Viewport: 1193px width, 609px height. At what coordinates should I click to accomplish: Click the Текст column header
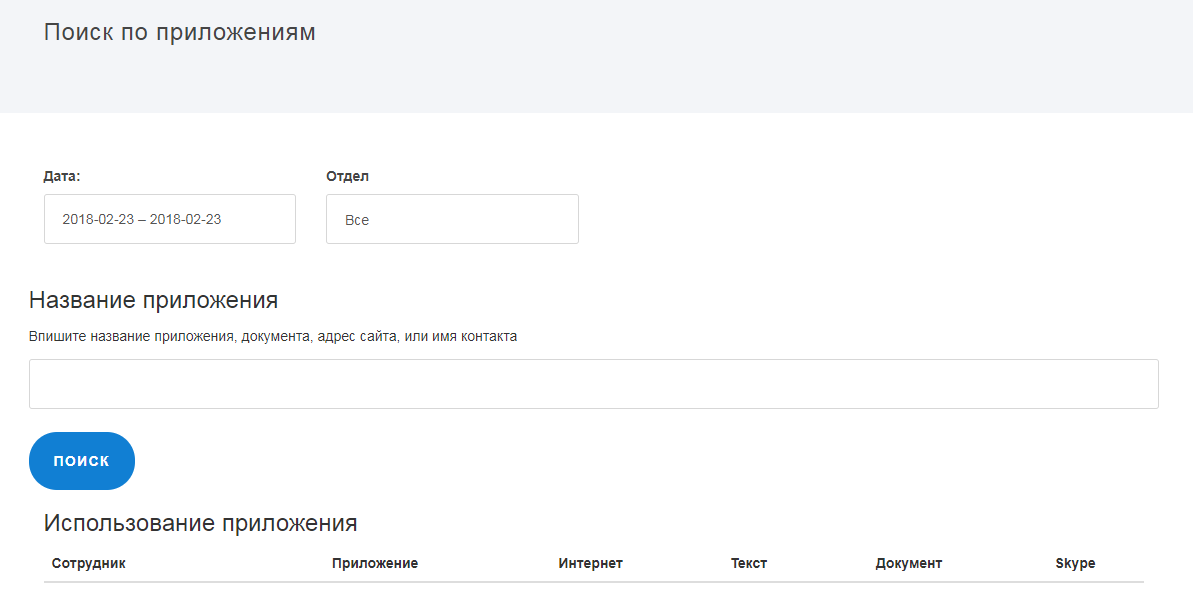coord(749,563)
